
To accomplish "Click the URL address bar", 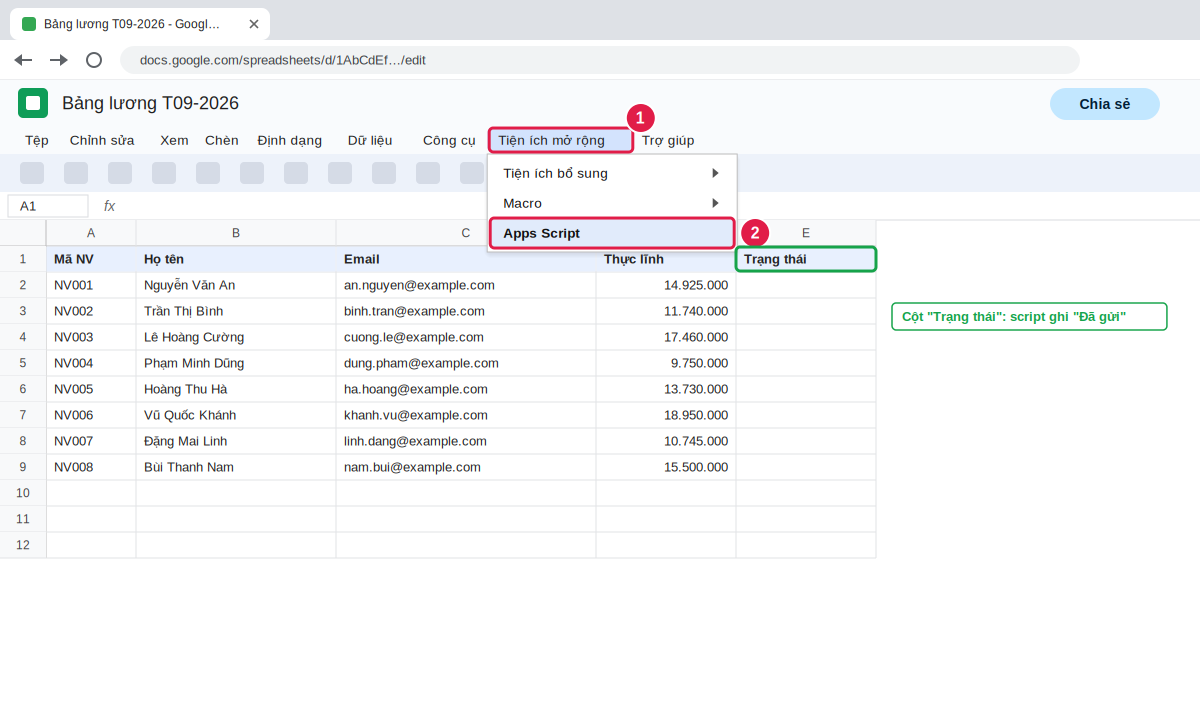I will [600, 60].
